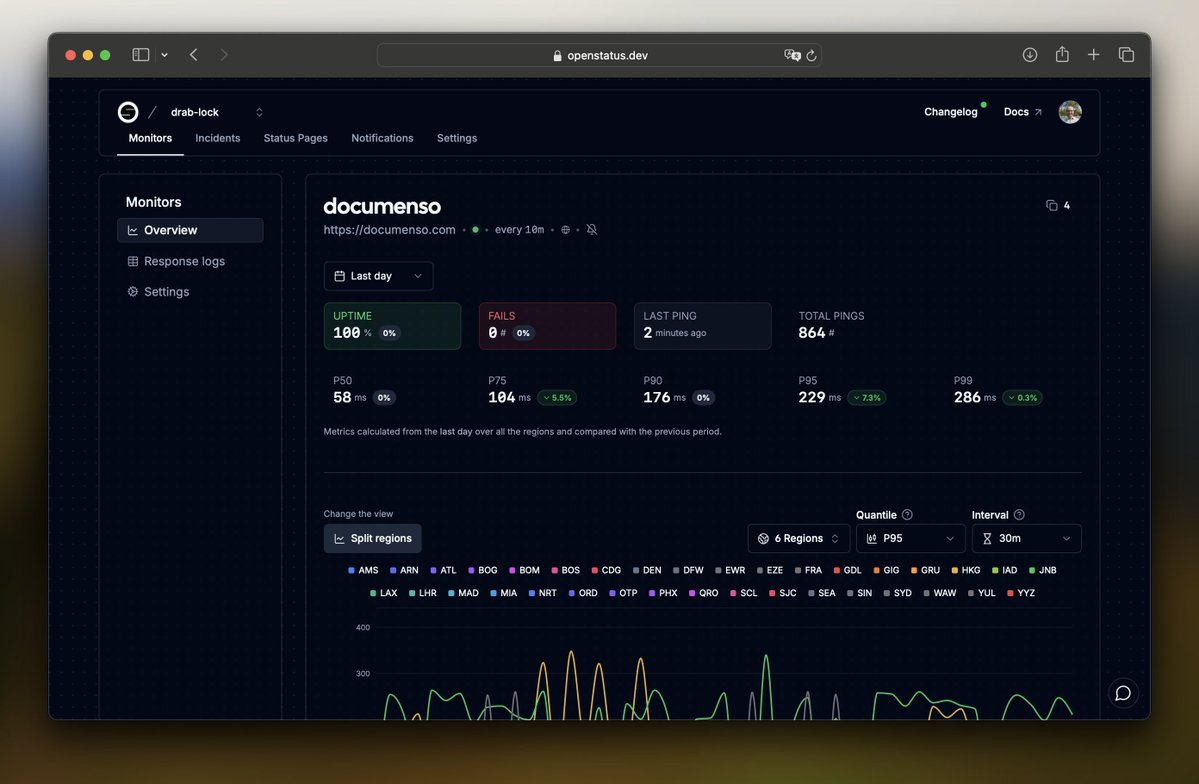Image resolution: width=1199 pixels, height=784 pixels.
Task: Click the Interval help icon
Action: pos(1019,515)
